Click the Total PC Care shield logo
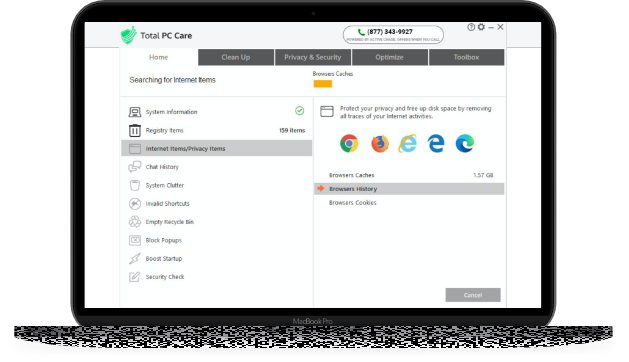The image size is (629, 362). tap(128, 35)
